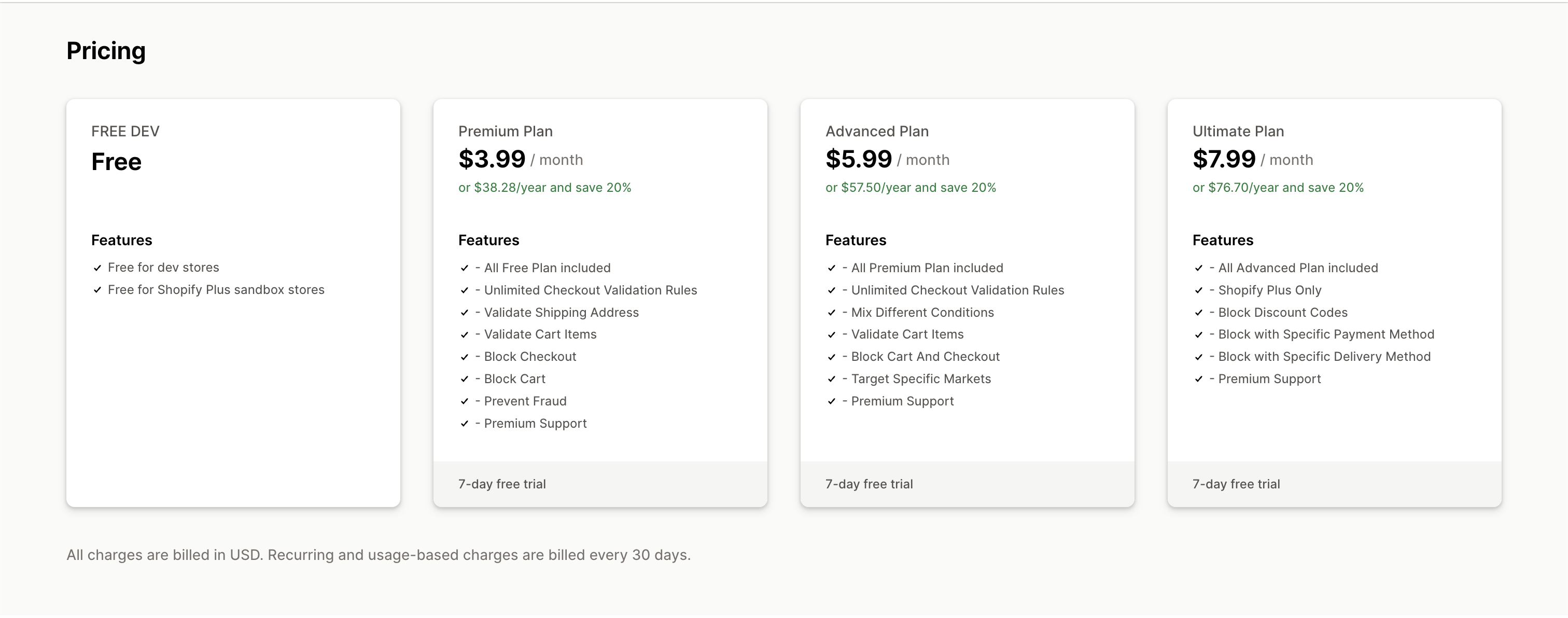The image size is (1568, 618).
Task: Click checkmark beside Target Specific Markets
Action: click(x=832, y=380)
